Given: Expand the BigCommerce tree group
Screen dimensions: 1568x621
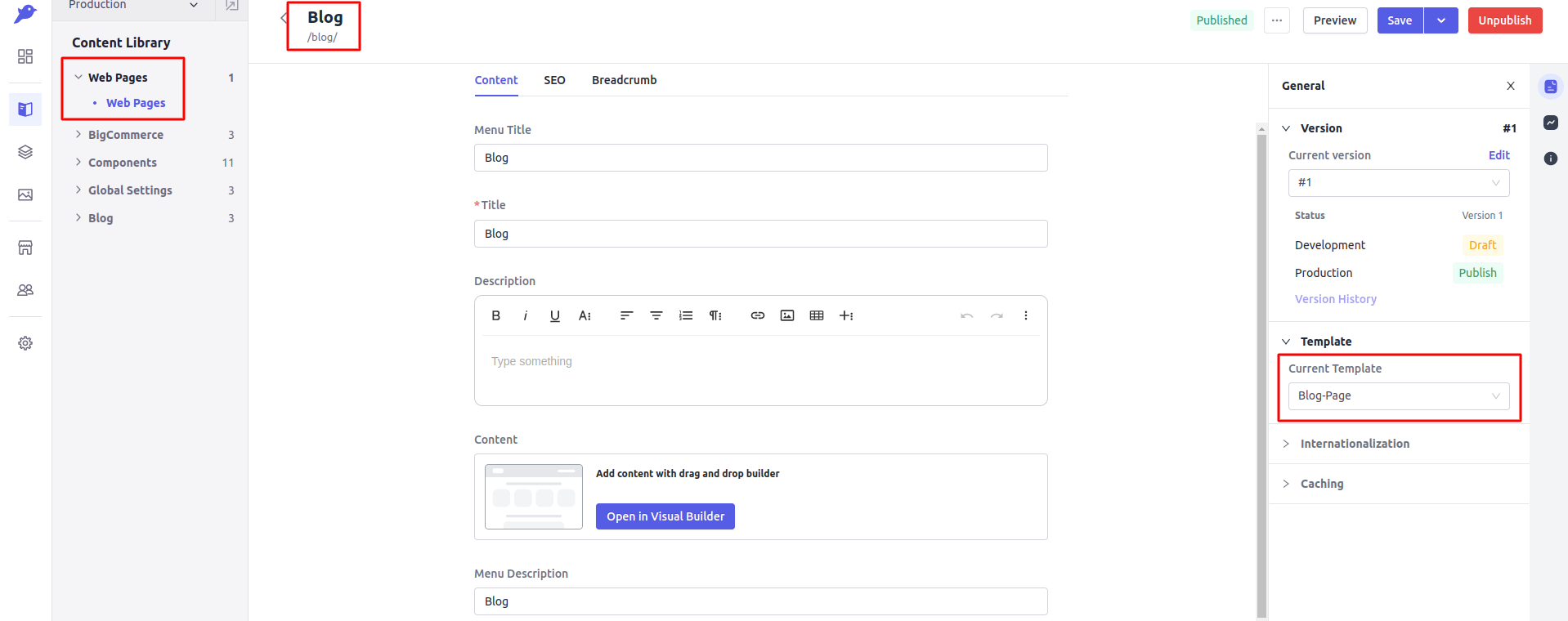Looking at the screenshot, I should click(x=78, y=134).
